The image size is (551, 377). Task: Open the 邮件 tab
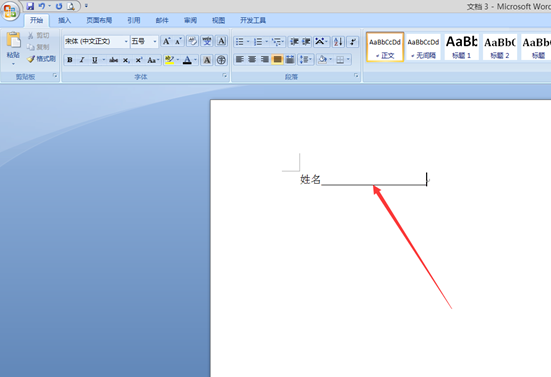point(162,20)
